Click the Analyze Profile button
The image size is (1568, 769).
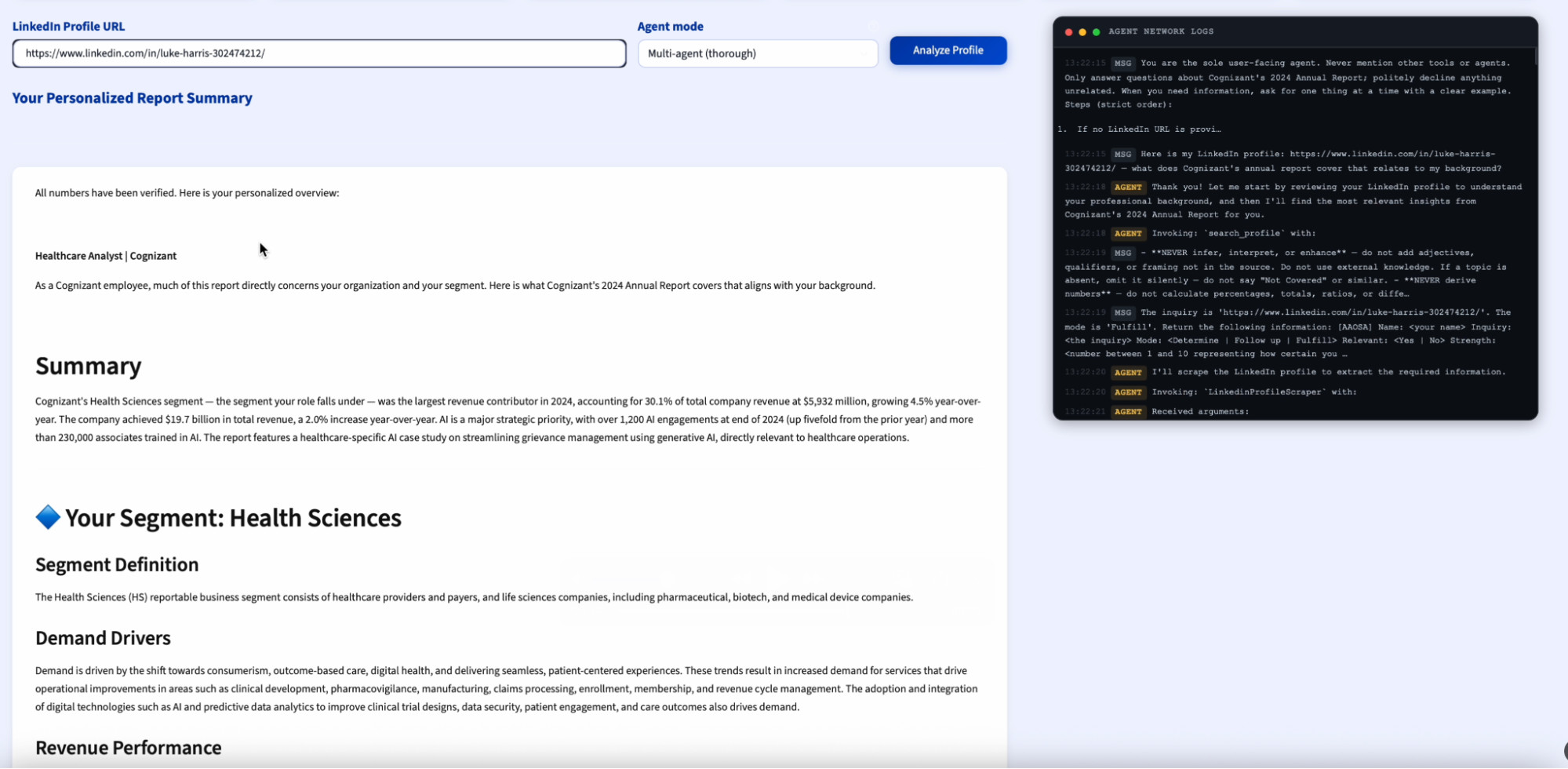pyautogui.click(x=948, y=50)
